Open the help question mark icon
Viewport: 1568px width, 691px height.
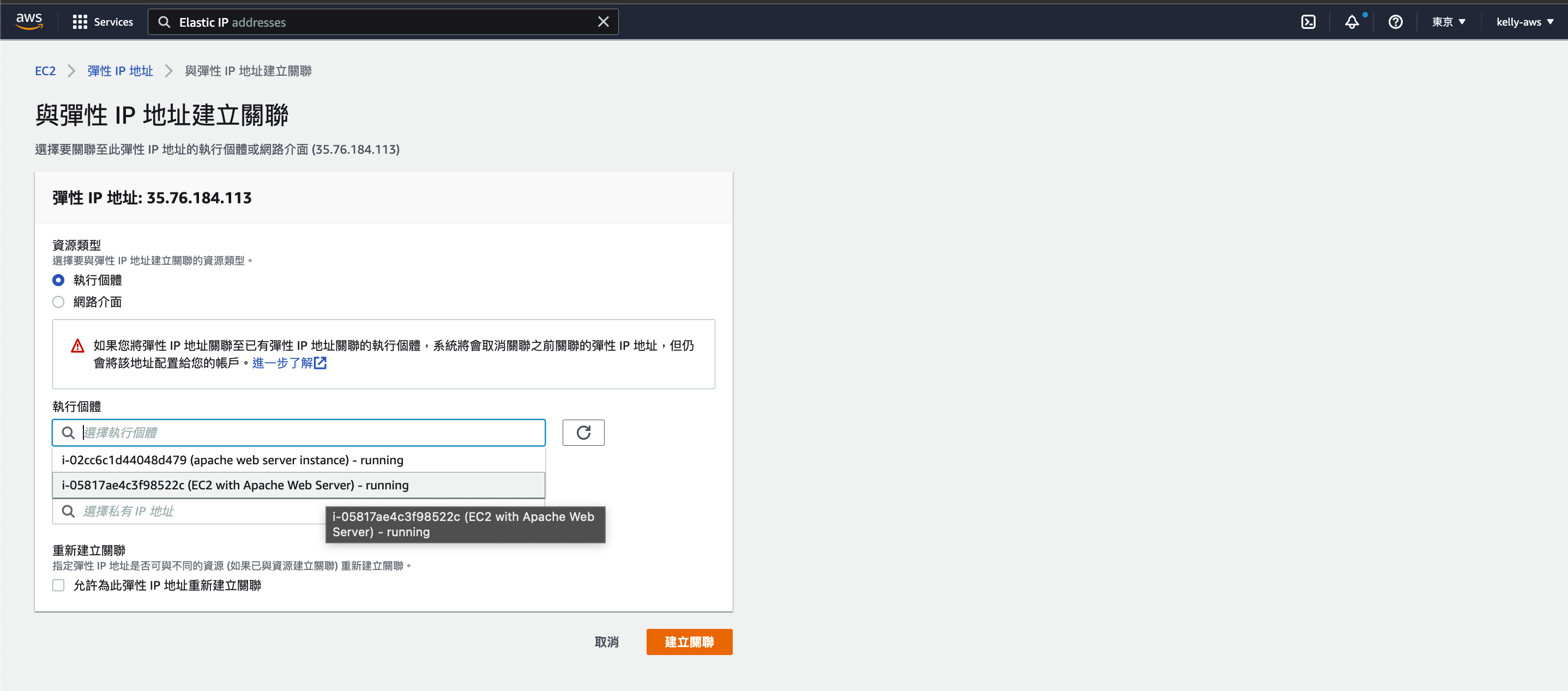point(1395,22)
